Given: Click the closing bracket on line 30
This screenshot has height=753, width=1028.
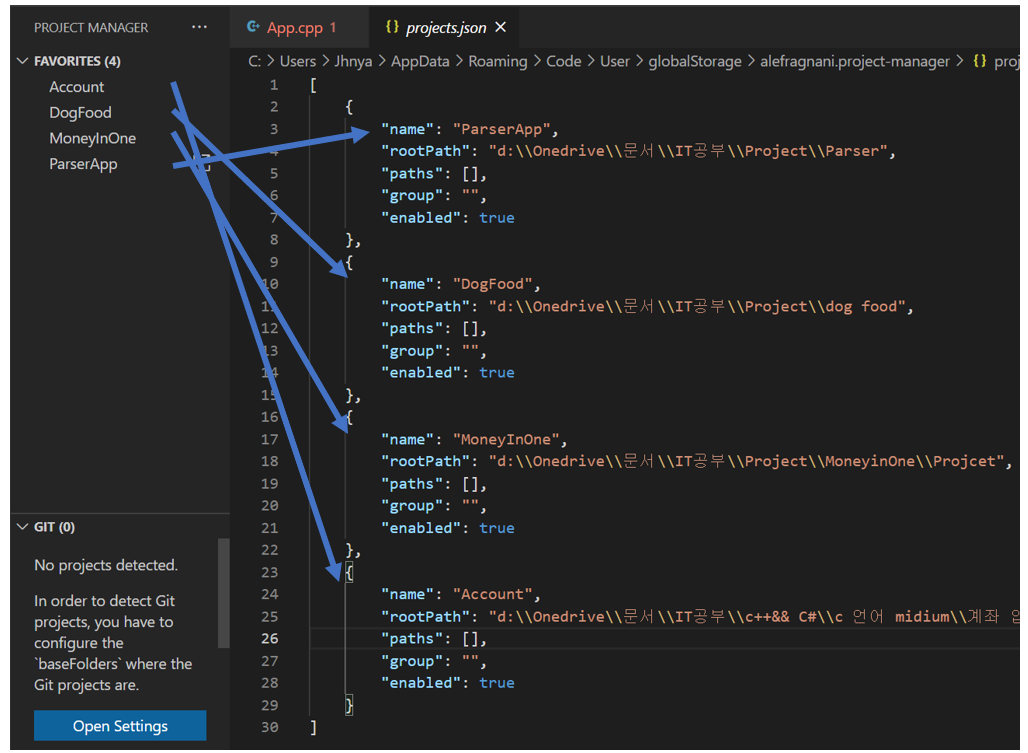Looking at the screenshot, I should coord(313,727).
